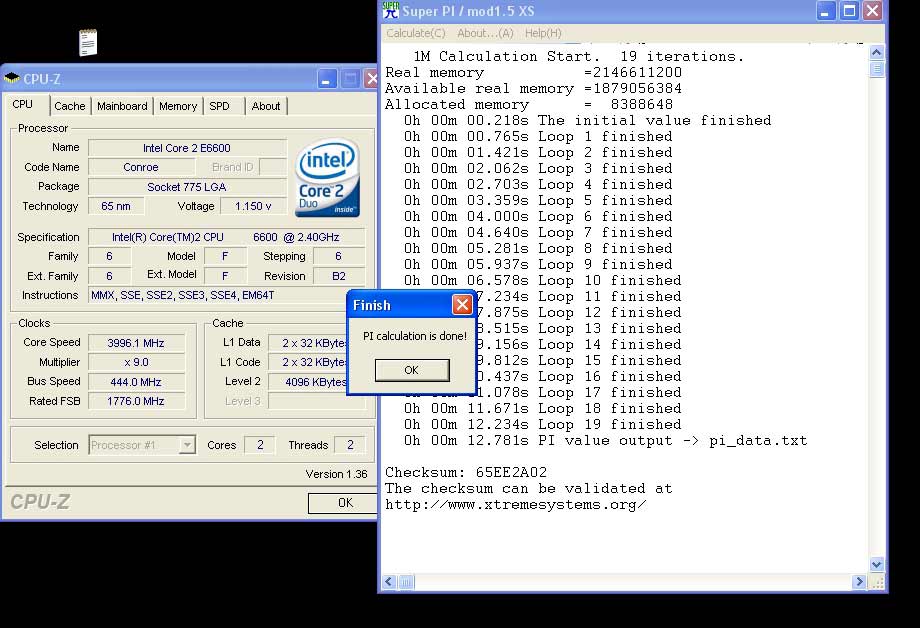Click the vertical scrollbar thumb in Super PI
Screen dimensions: 920x628
click(877, 69)
